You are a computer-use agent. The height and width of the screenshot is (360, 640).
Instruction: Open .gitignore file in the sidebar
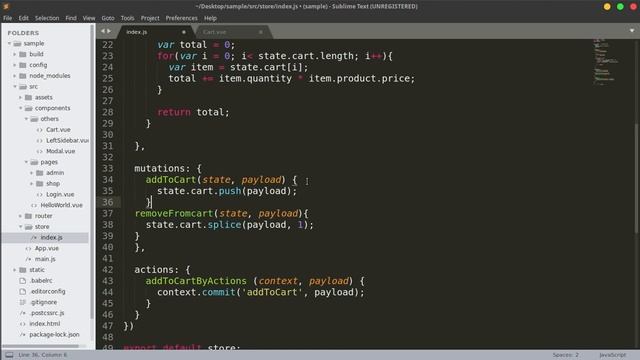pyautogui.click(x=43, y=302)
